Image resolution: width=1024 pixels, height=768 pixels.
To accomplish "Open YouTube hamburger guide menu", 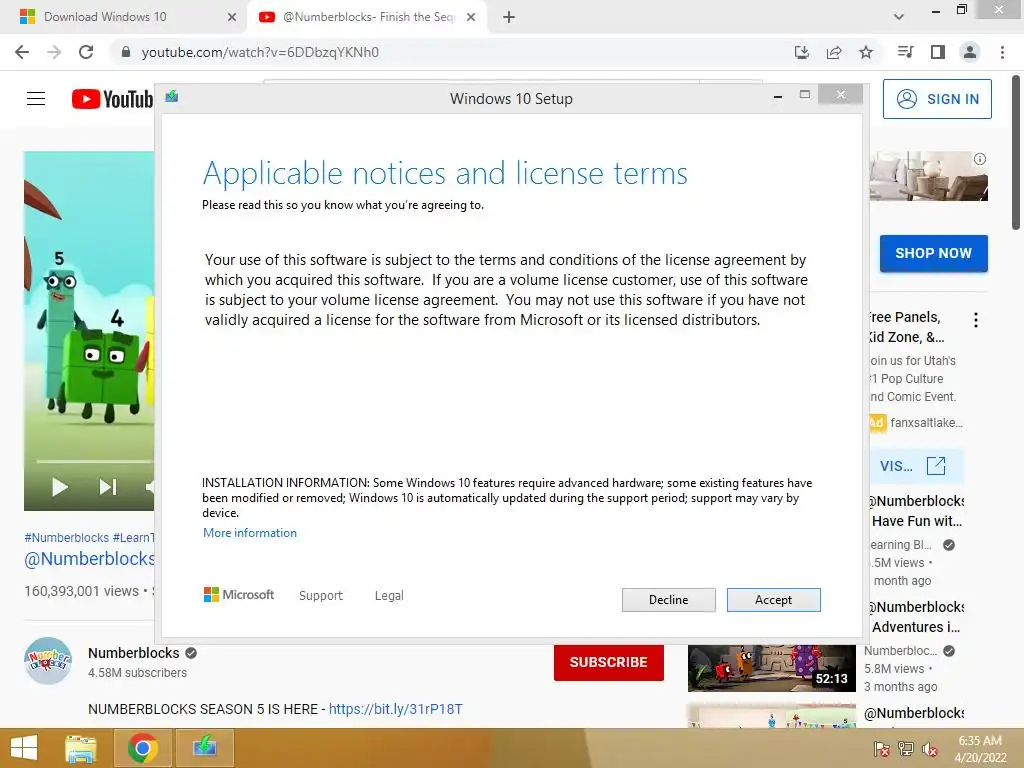I will pyautogui.click(x=36, y=99).
